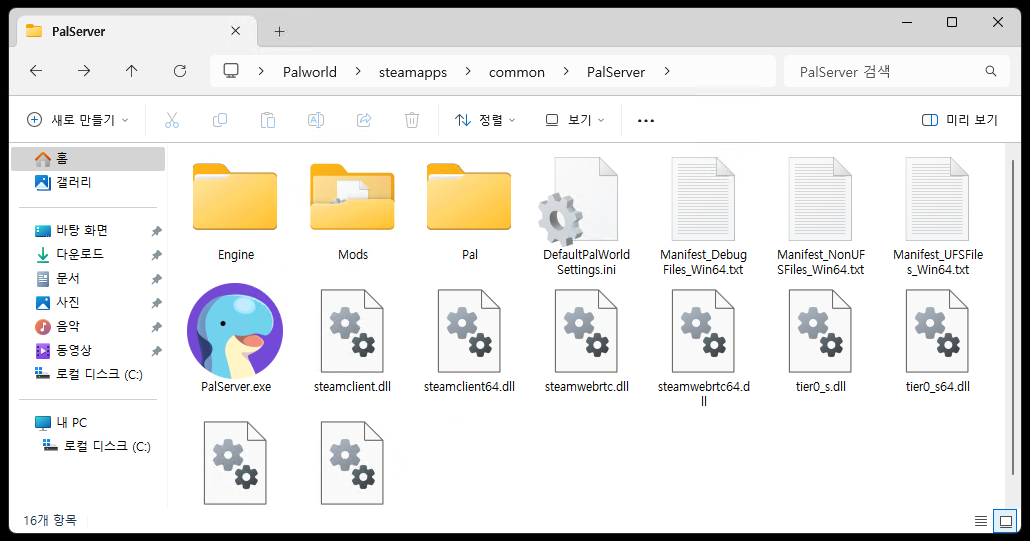The width and height of the screenshot is (1030, 541).
Task: Select steamwebrtc.dll file
Action: click(x=586, y=341)
